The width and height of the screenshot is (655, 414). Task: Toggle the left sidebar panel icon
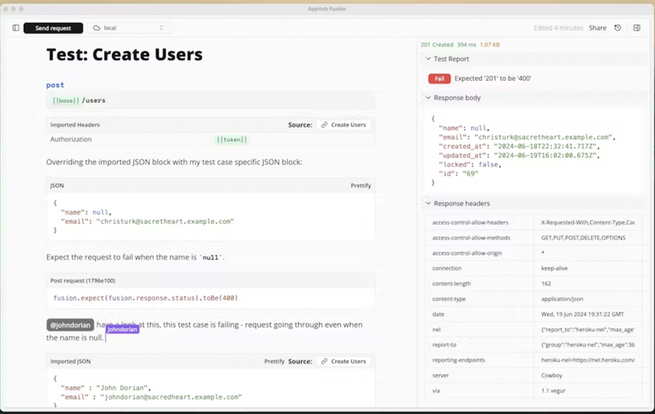15,28
